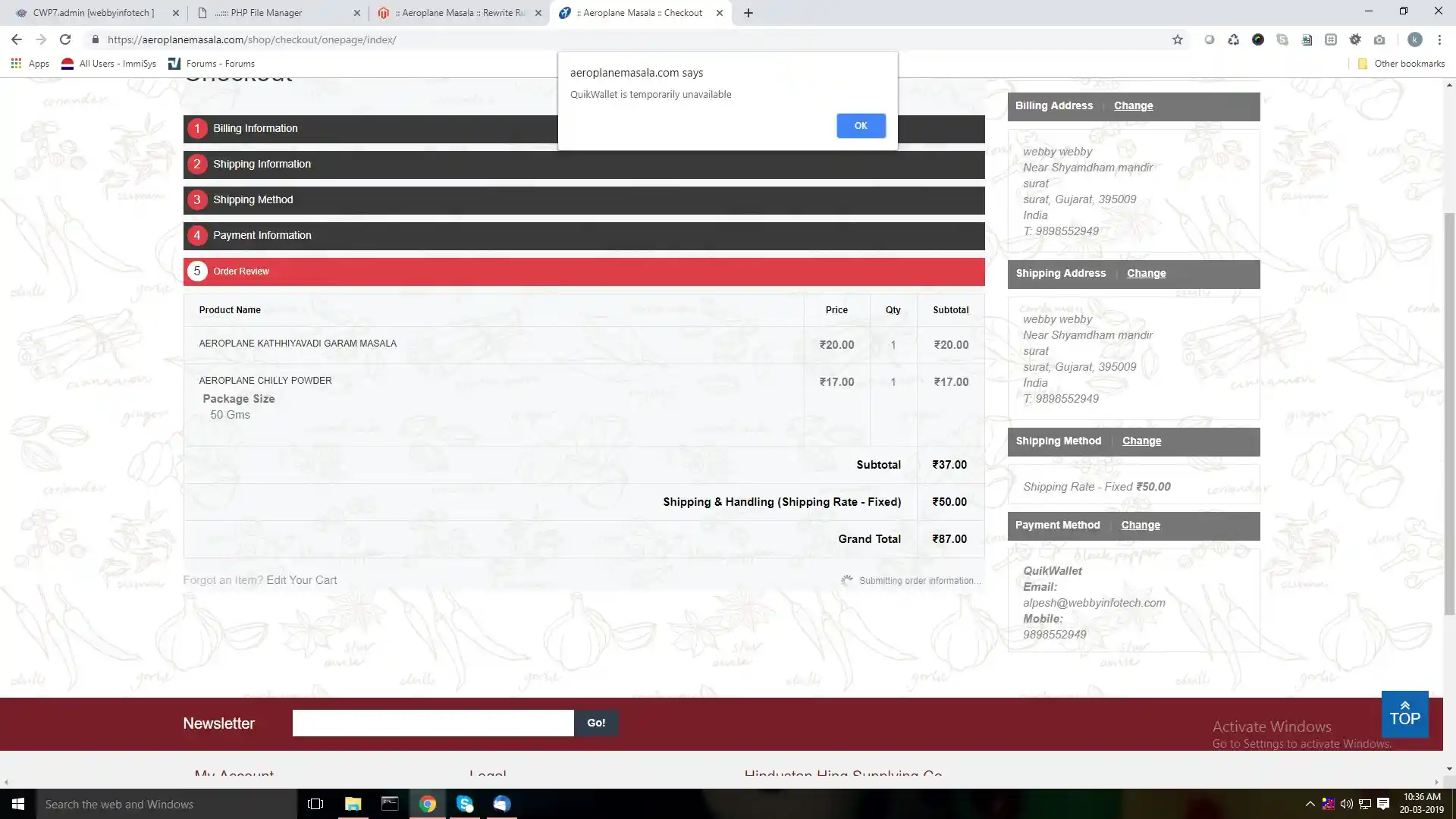The image size is (1456, 819).
Task: Open the Apps shortcut in bookmarks bar
Action: tap(30, 64)
